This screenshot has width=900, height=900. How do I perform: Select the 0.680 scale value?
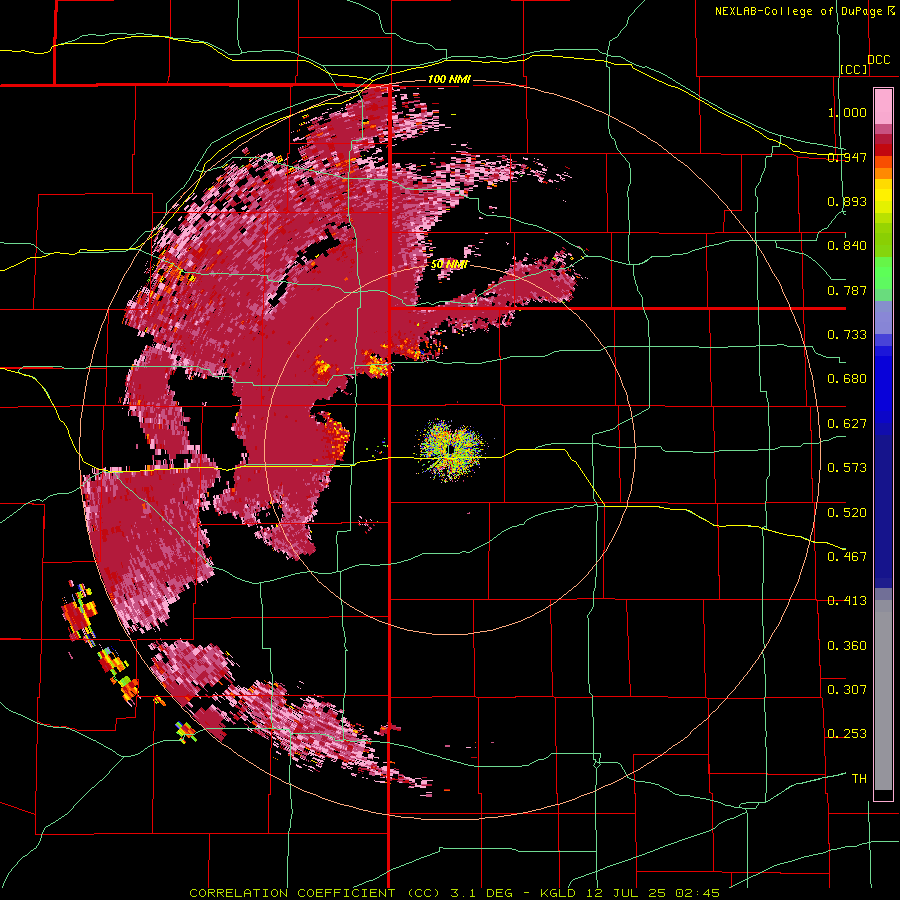(x=847, y=379)
